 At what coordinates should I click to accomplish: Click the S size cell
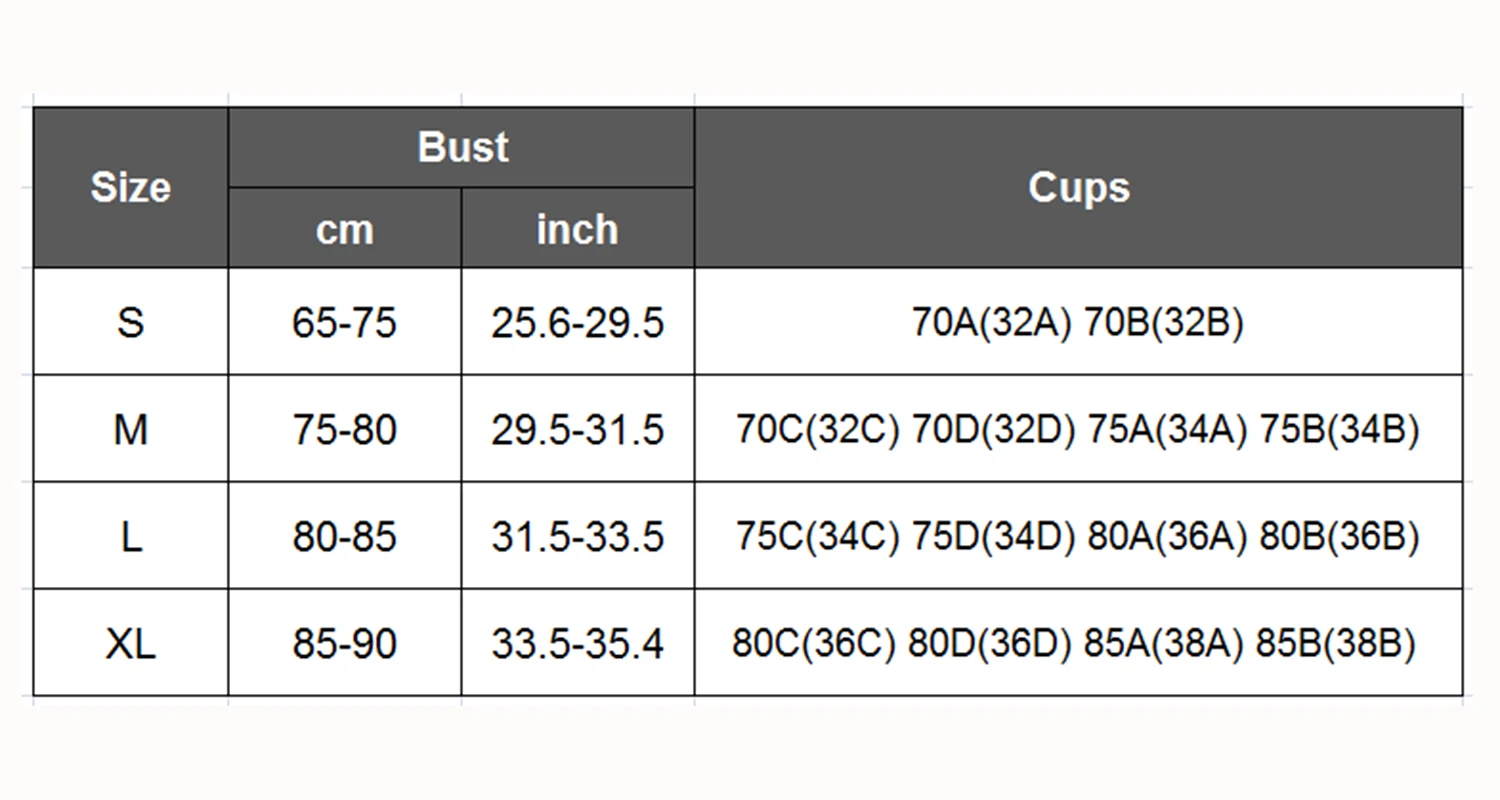click(x=131, y=322)
